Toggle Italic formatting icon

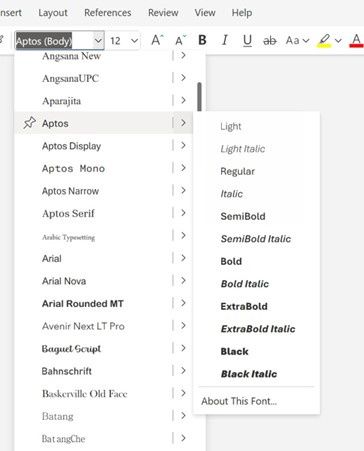pyautogui.click(x=225, y=40)
